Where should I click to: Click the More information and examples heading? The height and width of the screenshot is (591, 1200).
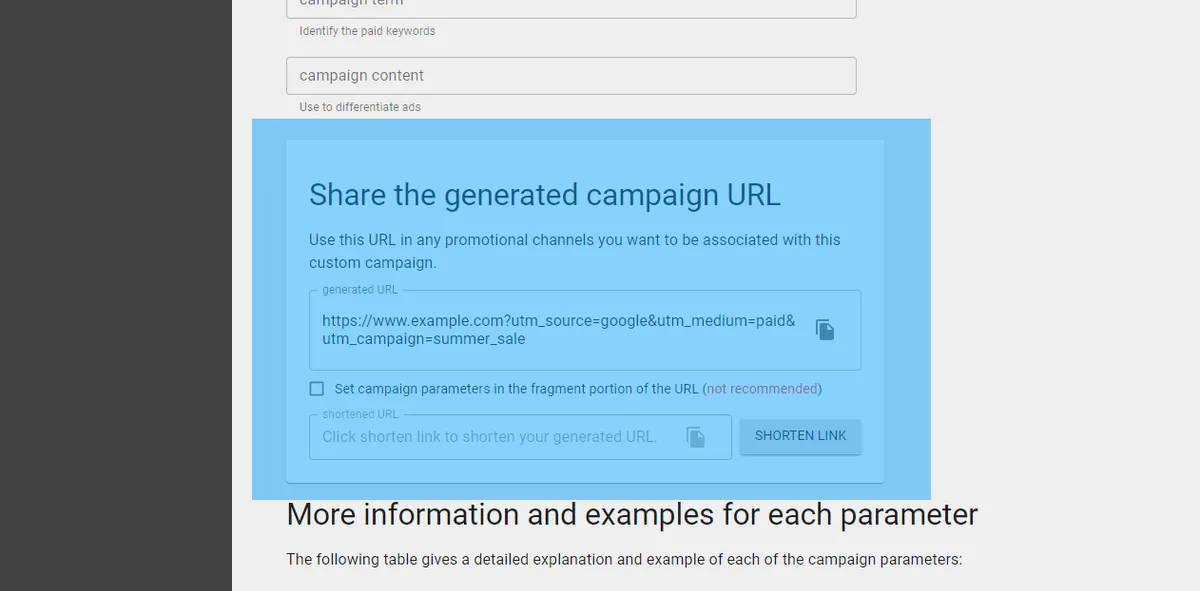click(632, 514)
